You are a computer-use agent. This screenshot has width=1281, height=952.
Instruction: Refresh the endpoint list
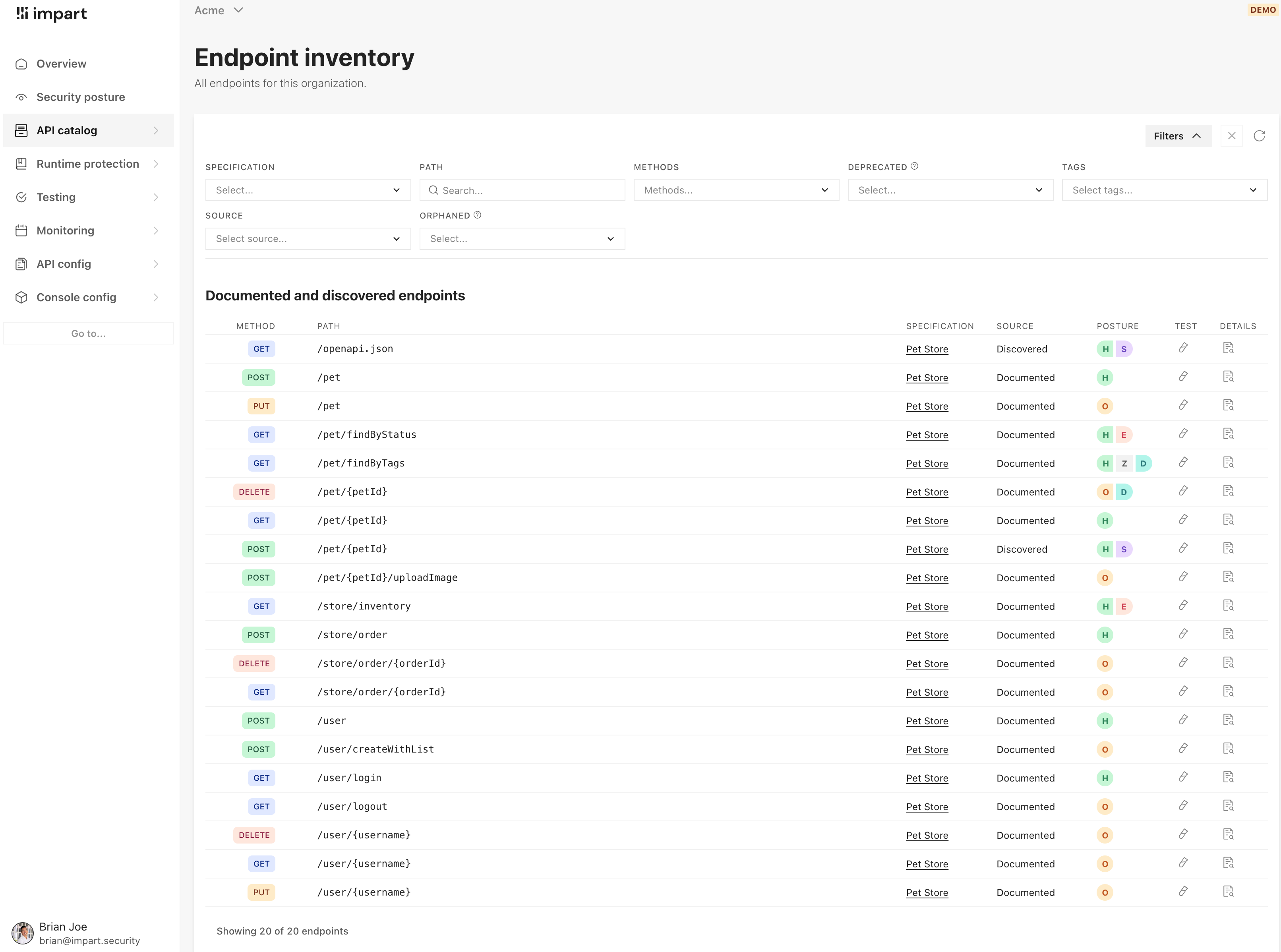point(1260,135)
